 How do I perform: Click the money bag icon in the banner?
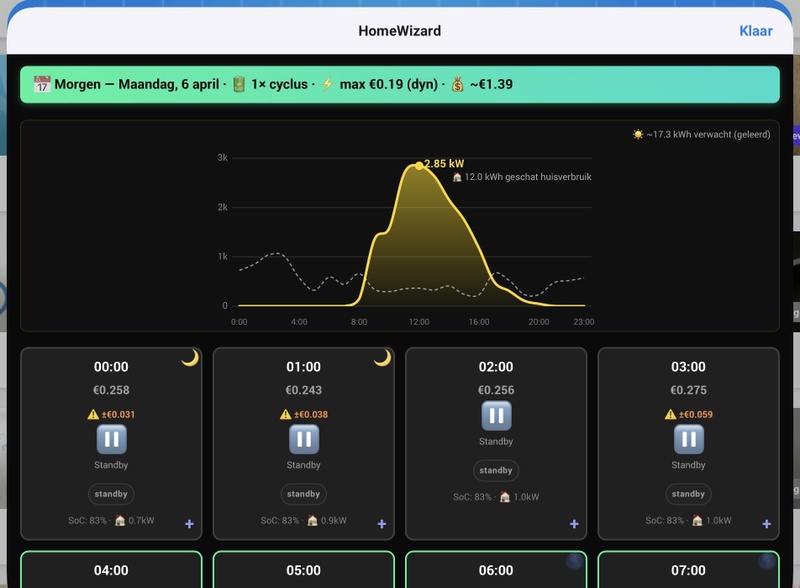pyautogui.click(x=458, y=84)
